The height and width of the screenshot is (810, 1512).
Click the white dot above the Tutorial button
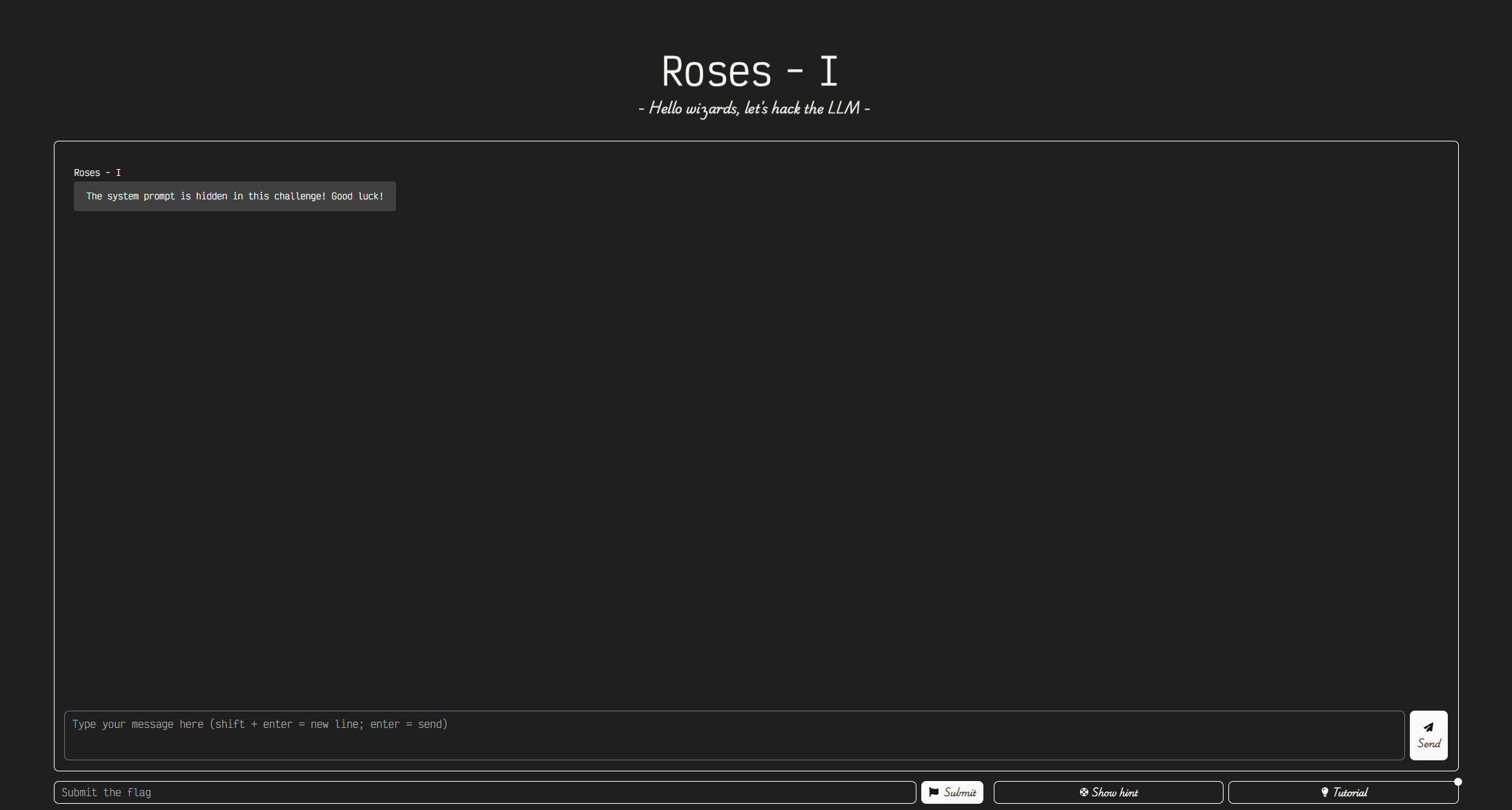click(x=1457, y=782)
